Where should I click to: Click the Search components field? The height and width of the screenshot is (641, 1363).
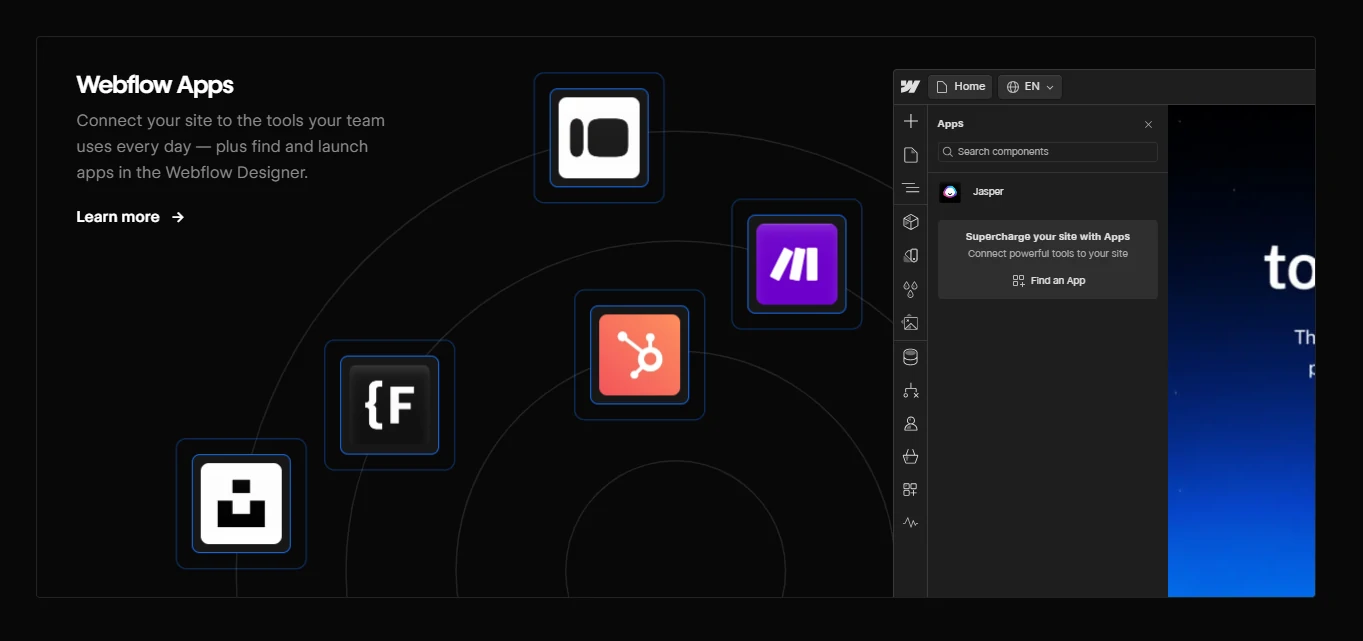[1048, 152]
